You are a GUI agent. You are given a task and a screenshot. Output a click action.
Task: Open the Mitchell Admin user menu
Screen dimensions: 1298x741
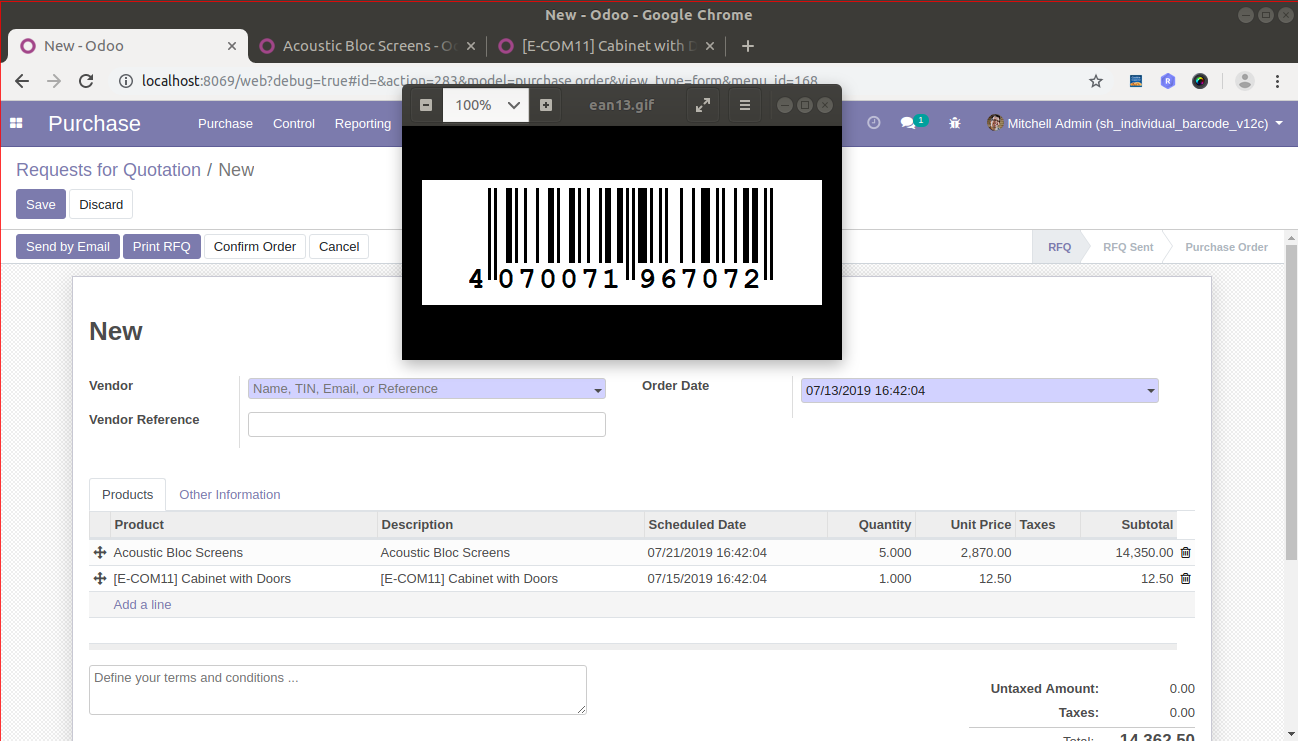(1135, 123)
